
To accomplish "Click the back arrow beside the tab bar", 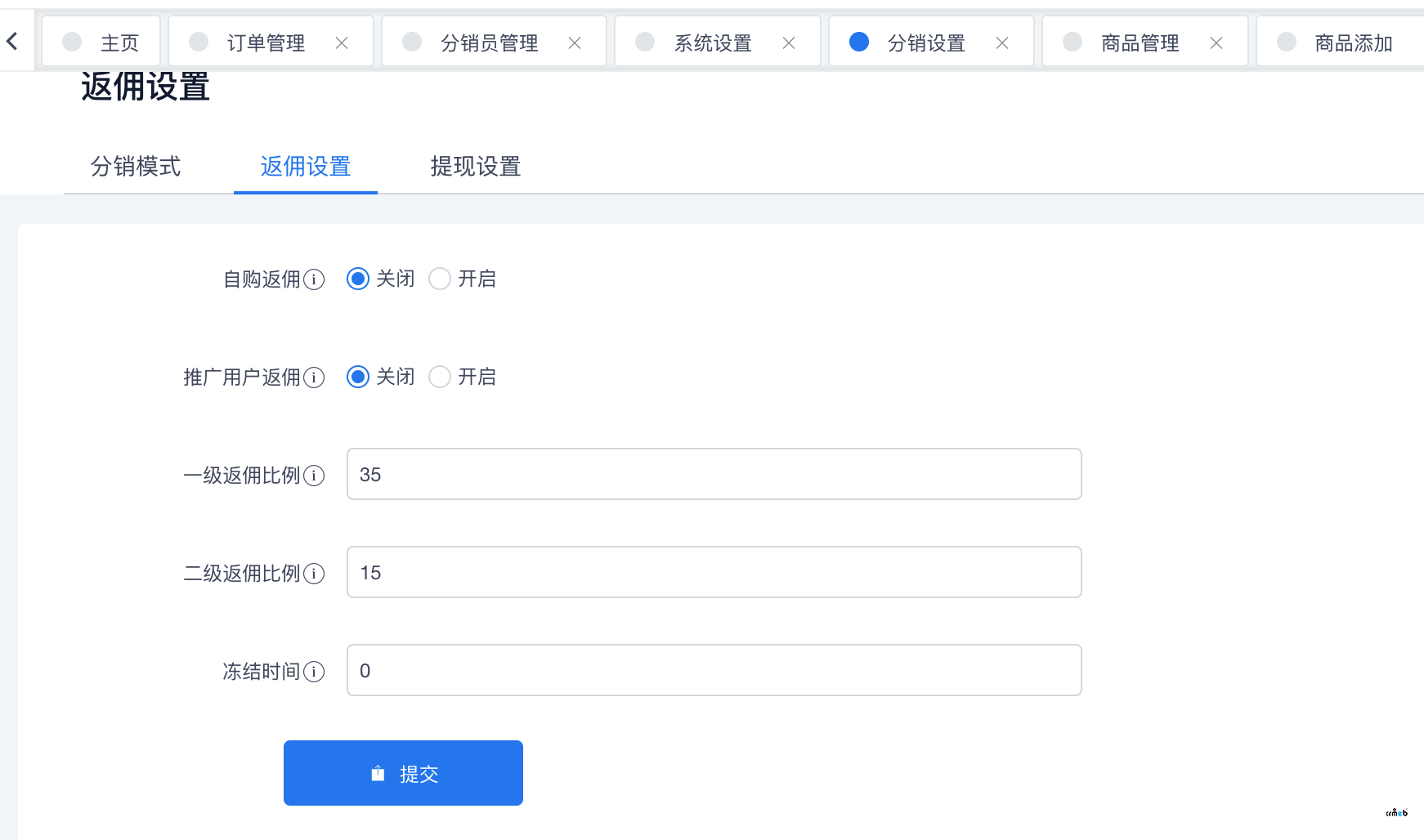I will [12, 41].
